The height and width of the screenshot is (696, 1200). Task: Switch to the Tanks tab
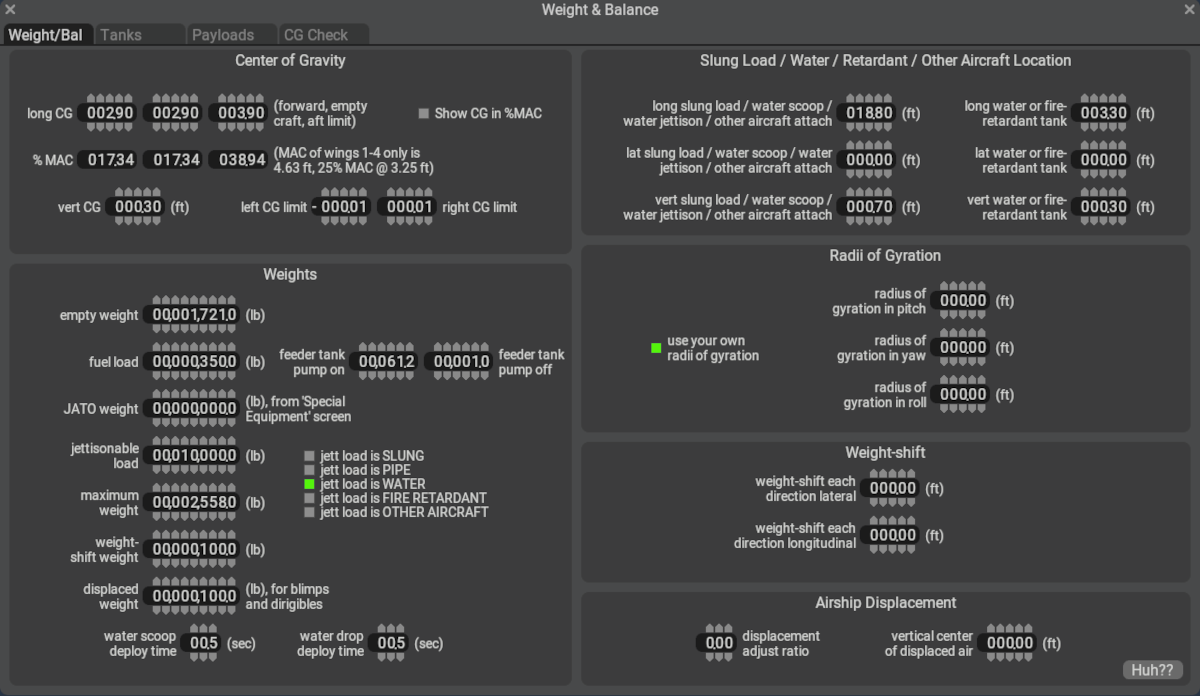pyautogui.click(x=121, y=35)
